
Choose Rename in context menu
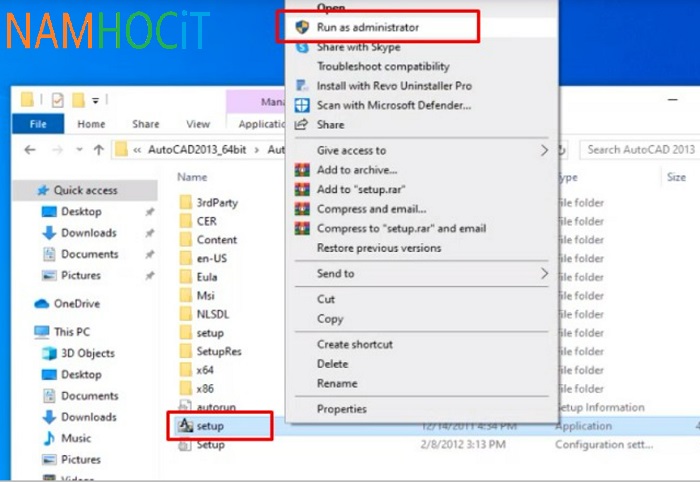point(421,383)
